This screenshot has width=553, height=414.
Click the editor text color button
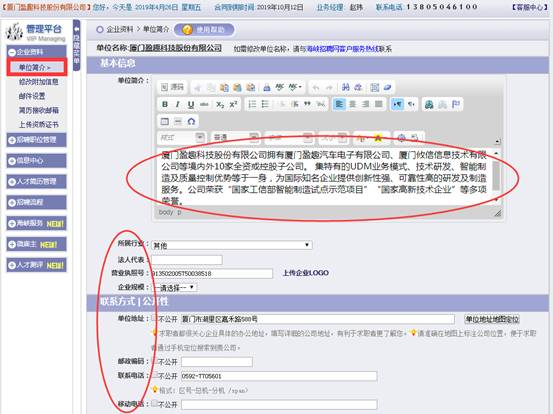[x=362, y=138]
